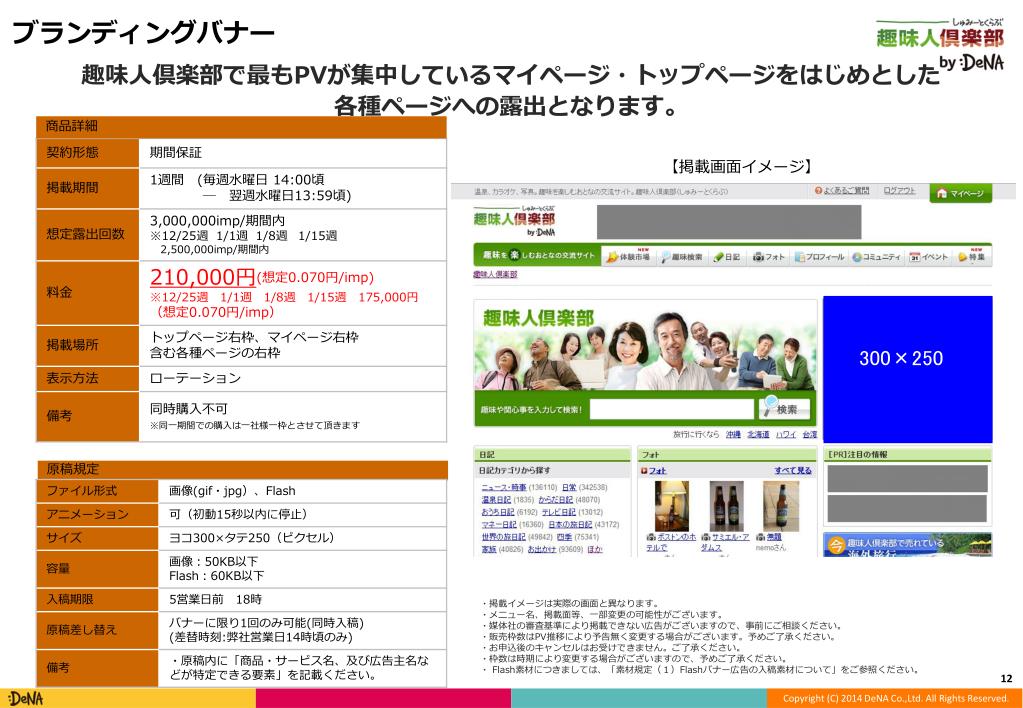Click the ログアウト link
1023x708 pixels.
coord(900,191)
